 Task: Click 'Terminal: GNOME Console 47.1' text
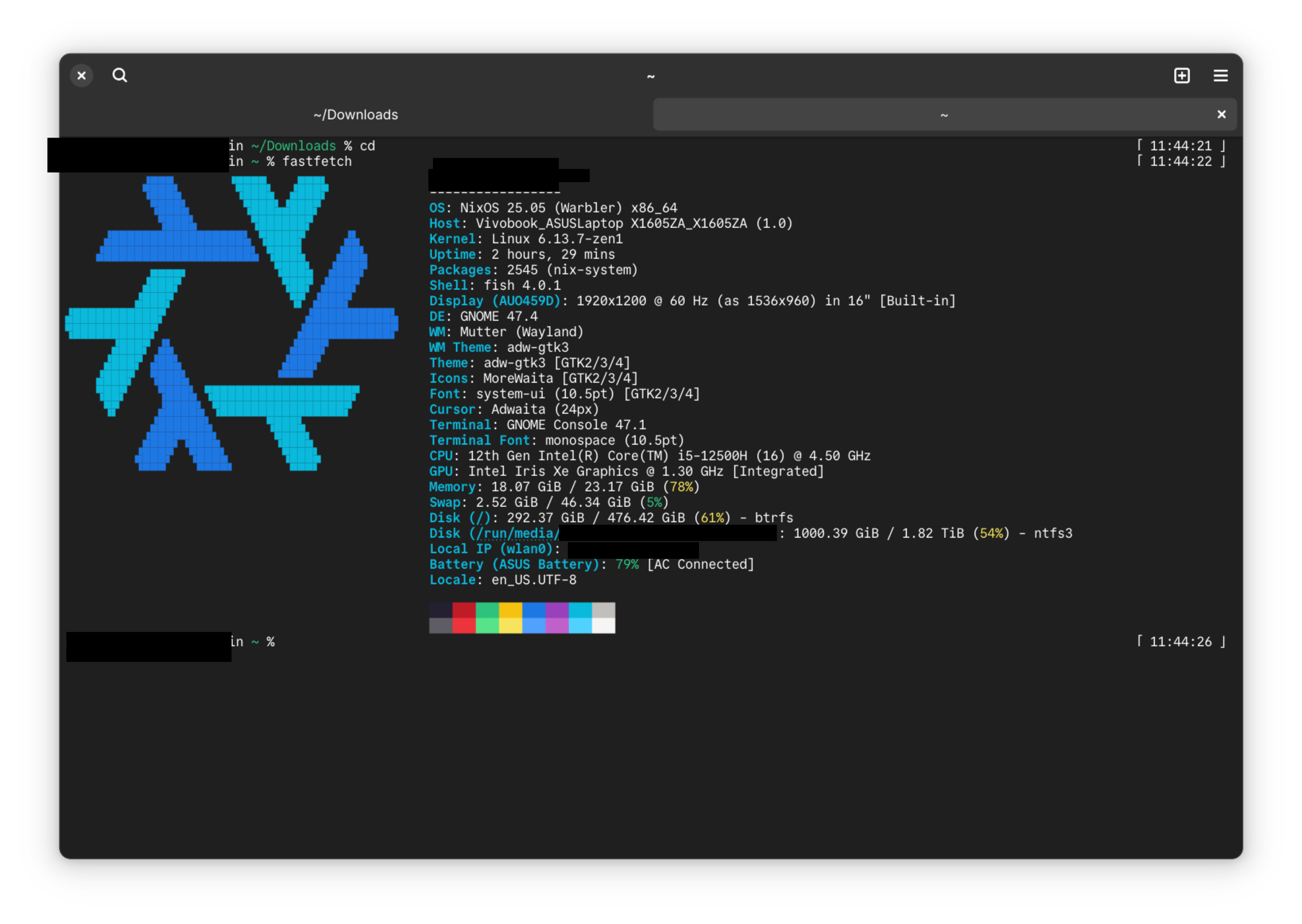pyautogui.click(x=538, y=425)
